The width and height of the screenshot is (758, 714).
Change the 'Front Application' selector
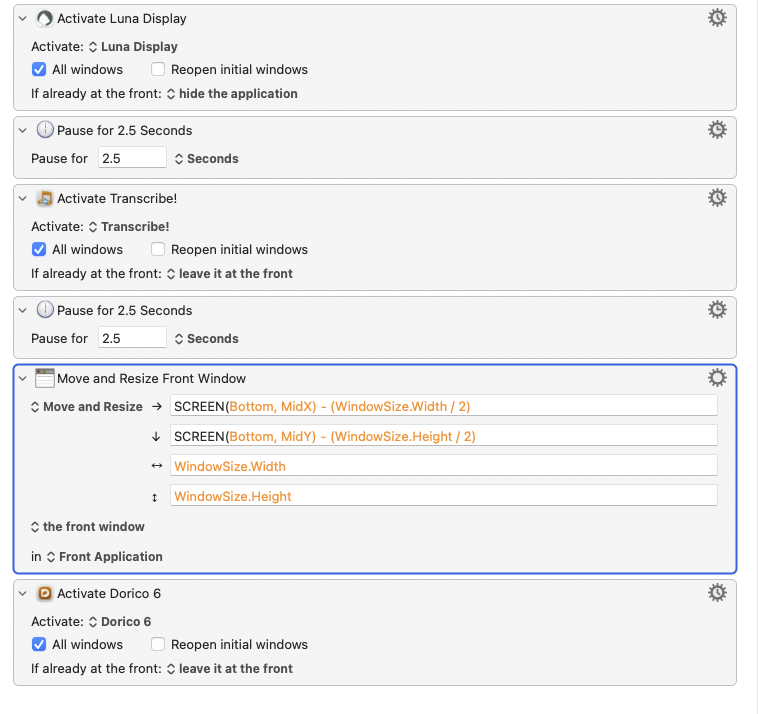point(104,557)
